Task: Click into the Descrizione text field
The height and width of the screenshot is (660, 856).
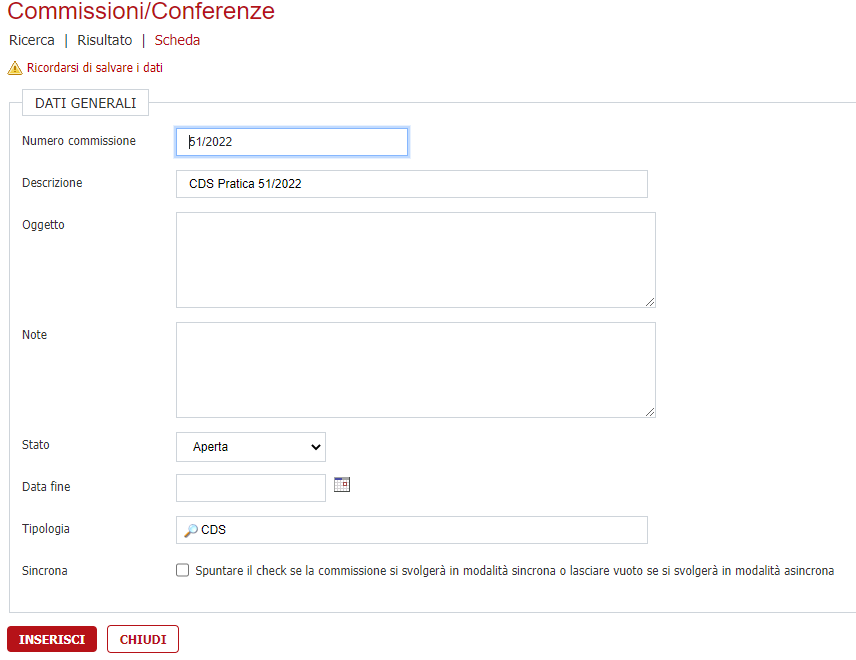Action: [412, 184]
